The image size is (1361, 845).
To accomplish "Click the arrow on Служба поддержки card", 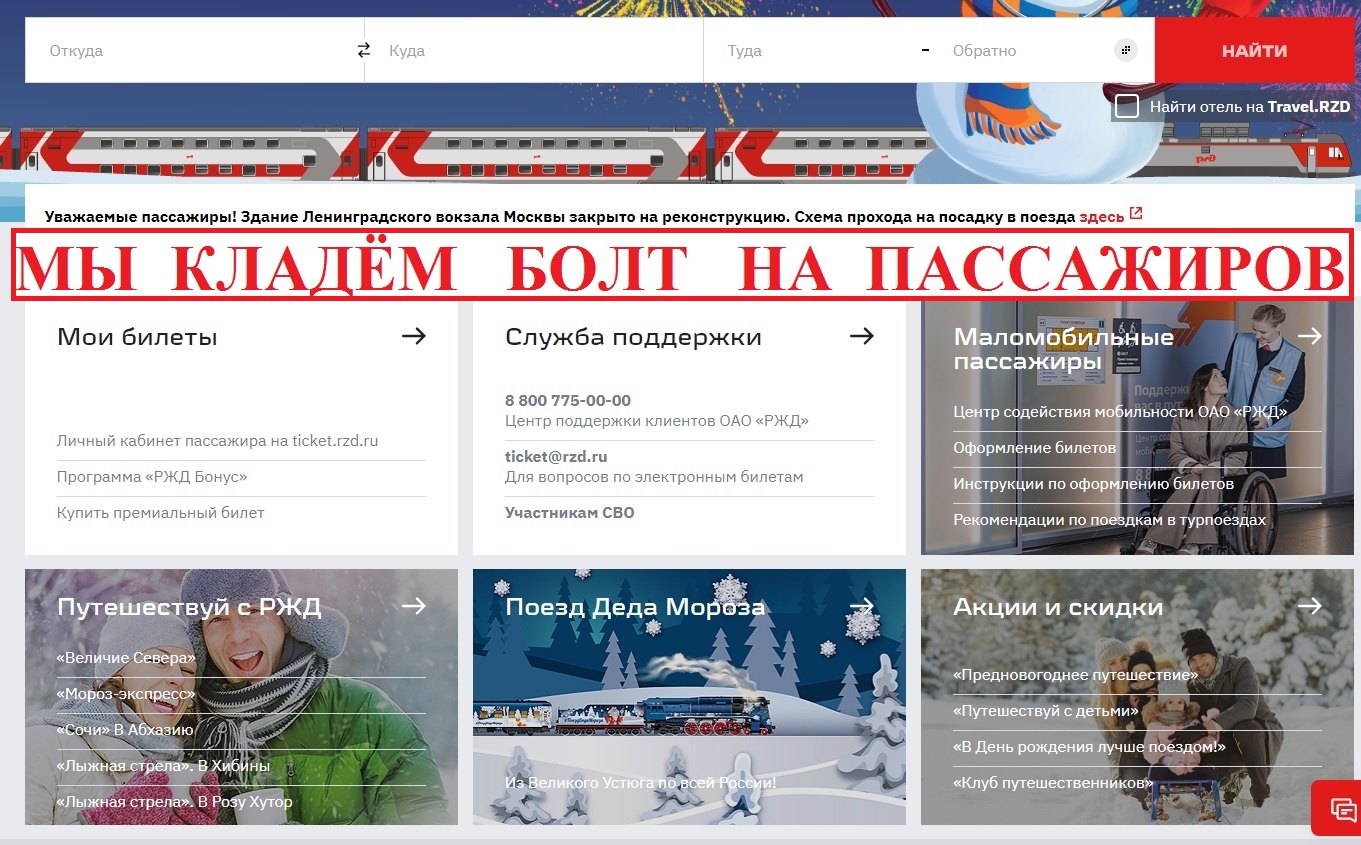I will pyautogui.click(x=862, y=336).
